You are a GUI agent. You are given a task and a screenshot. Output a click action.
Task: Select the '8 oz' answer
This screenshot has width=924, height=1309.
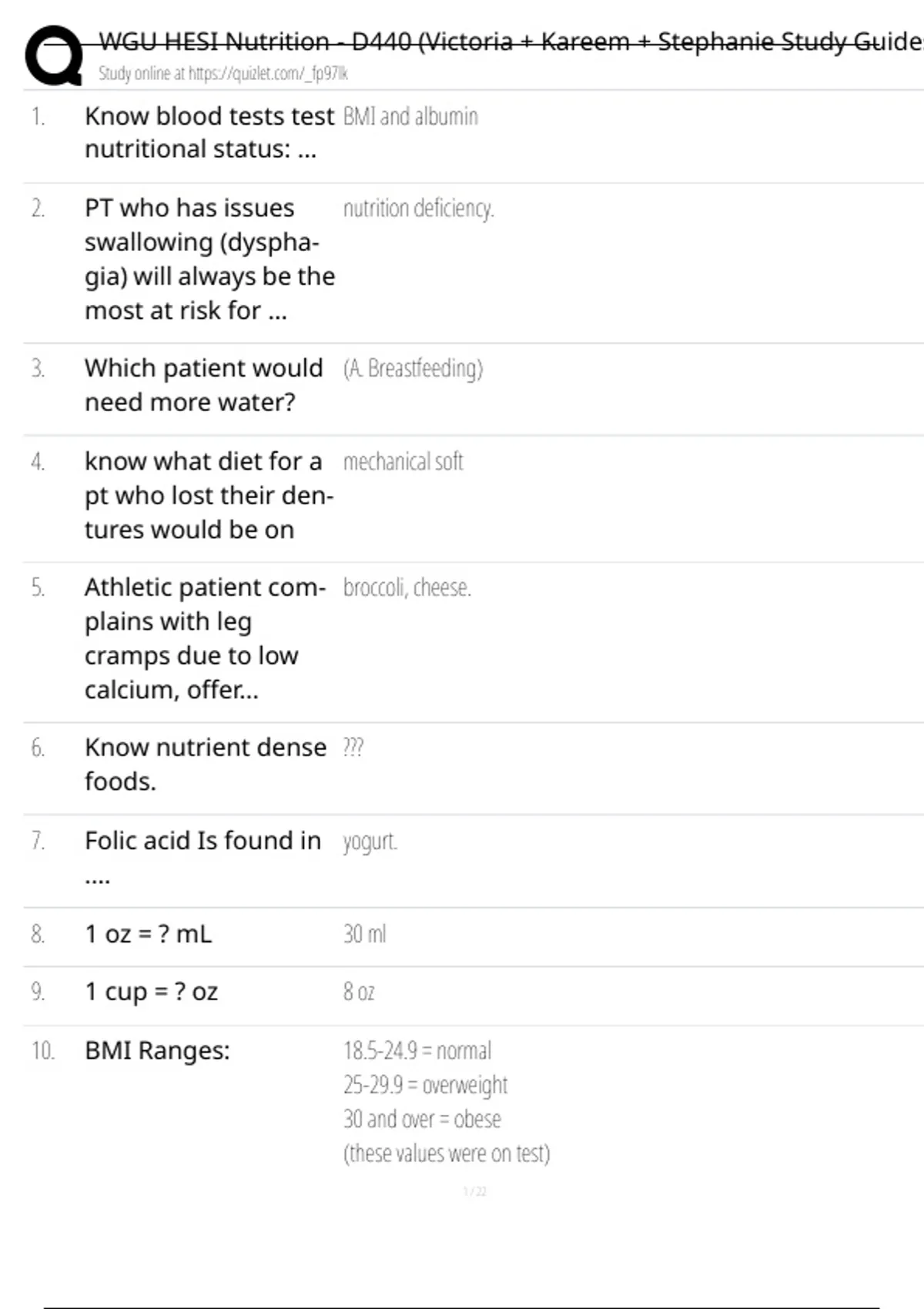pyautogui.click(x=359, y=992)
